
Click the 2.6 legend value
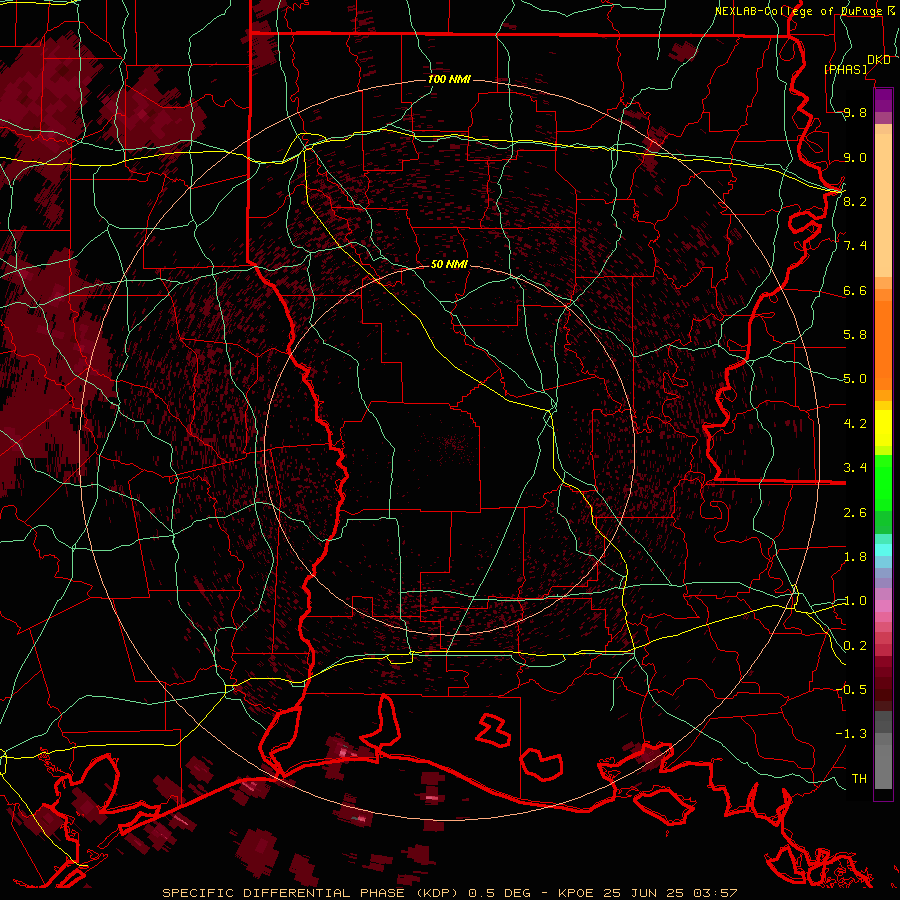(x=855, y=512)
